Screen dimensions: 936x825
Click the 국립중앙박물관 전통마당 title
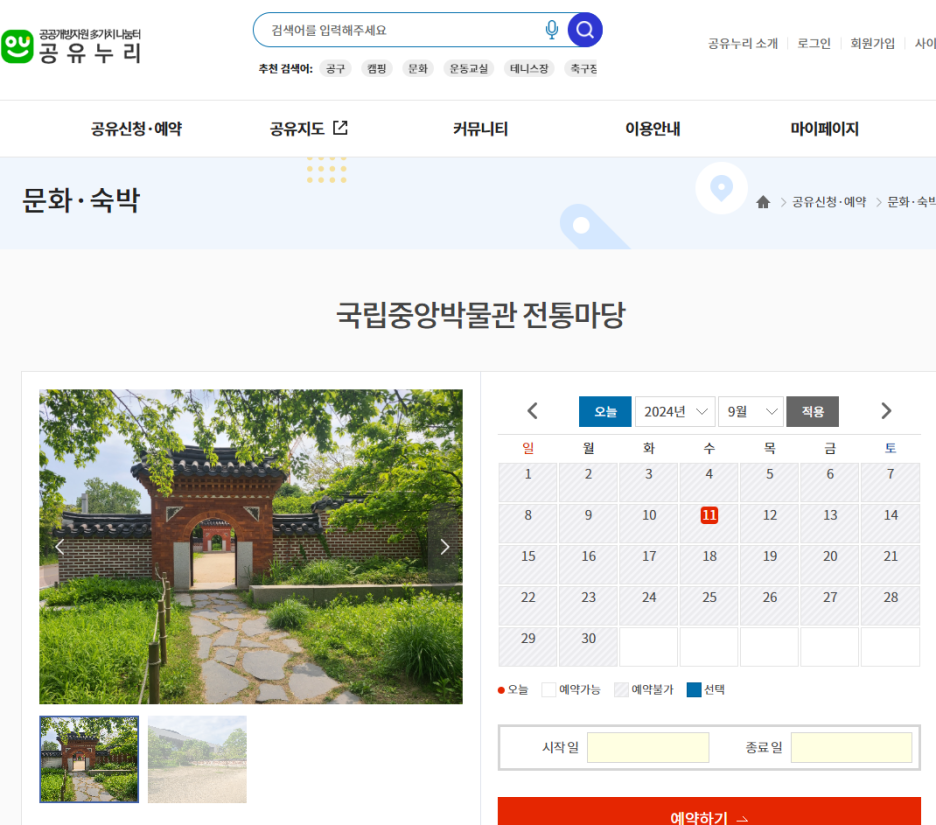pyautogui.click(x=481, y=315)
